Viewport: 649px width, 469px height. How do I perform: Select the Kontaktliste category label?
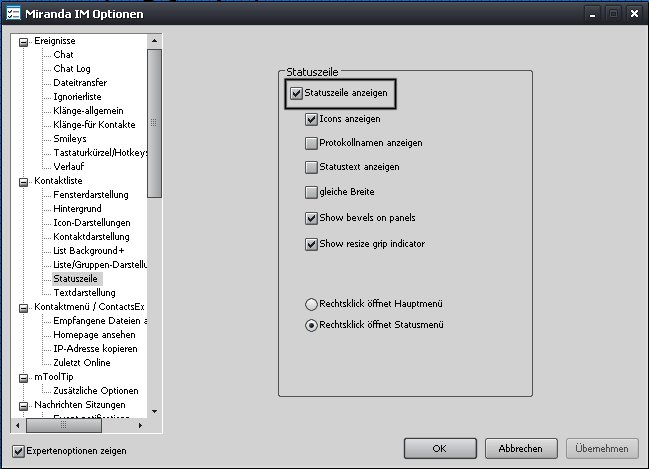[58, 181]
